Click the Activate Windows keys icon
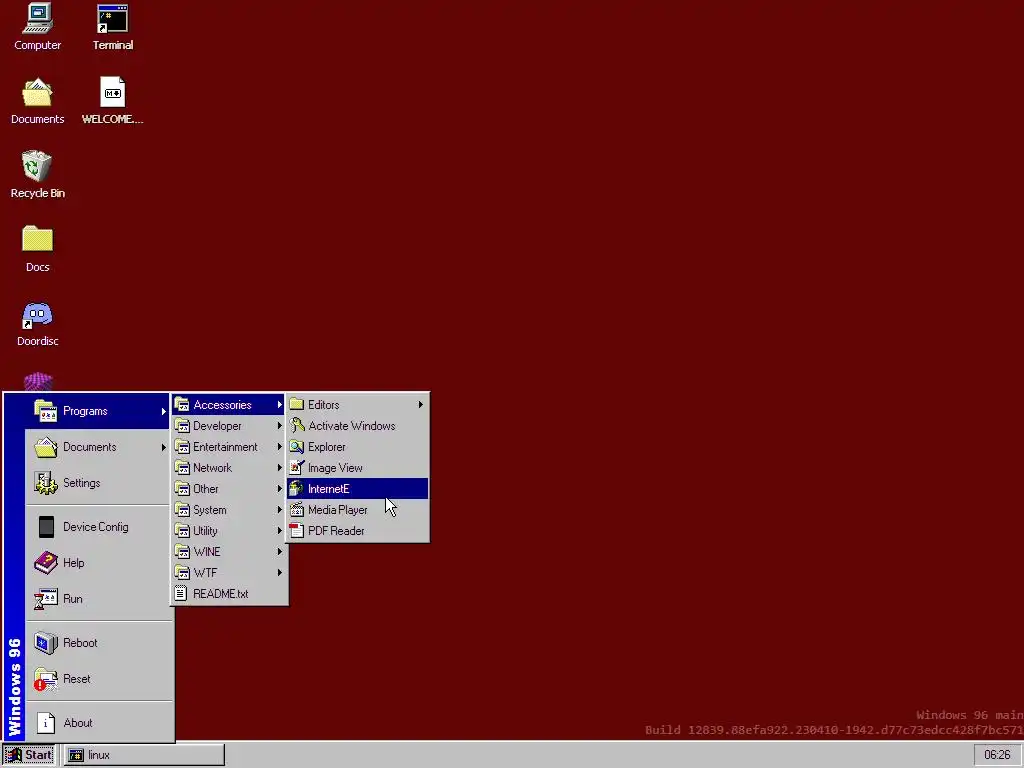 pos(297,426)
